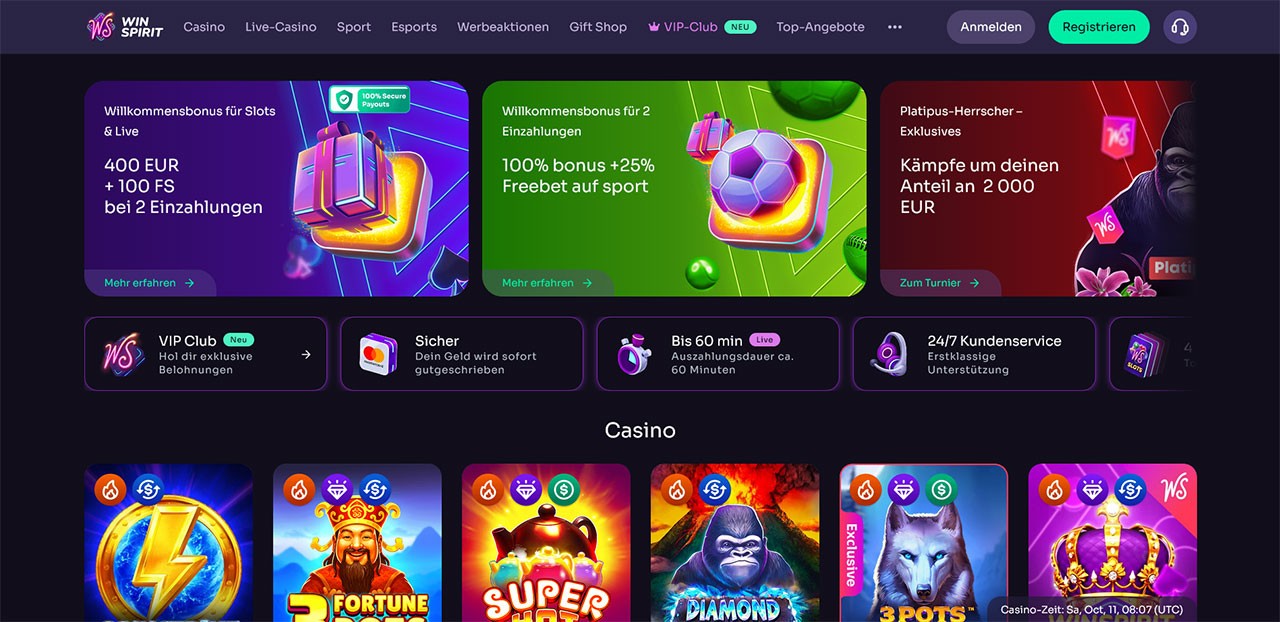Open the three-dots more menu

pos(894,27)
